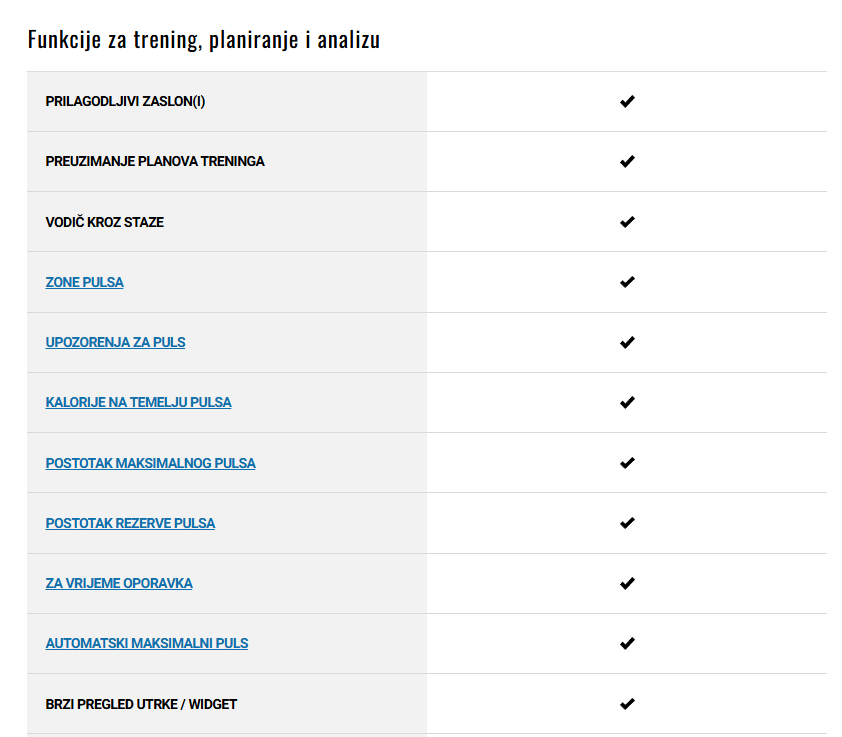Viewport: 842px width, 737px height.
Task: Click checkmark in Kalorije na temelju pulsa row
Action: coord(627,402)
